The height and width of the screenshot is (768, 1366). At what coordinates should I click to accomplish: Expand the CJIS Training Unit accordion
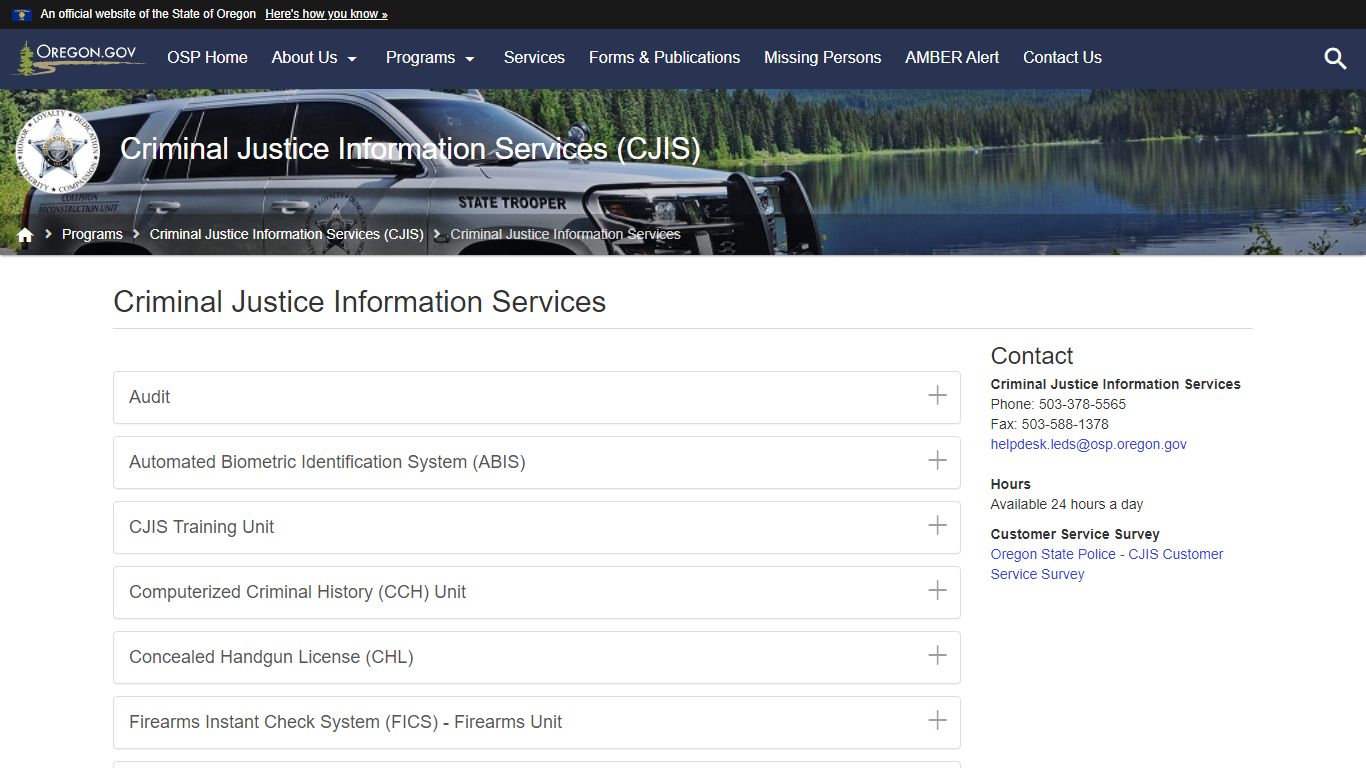(537, 527)
